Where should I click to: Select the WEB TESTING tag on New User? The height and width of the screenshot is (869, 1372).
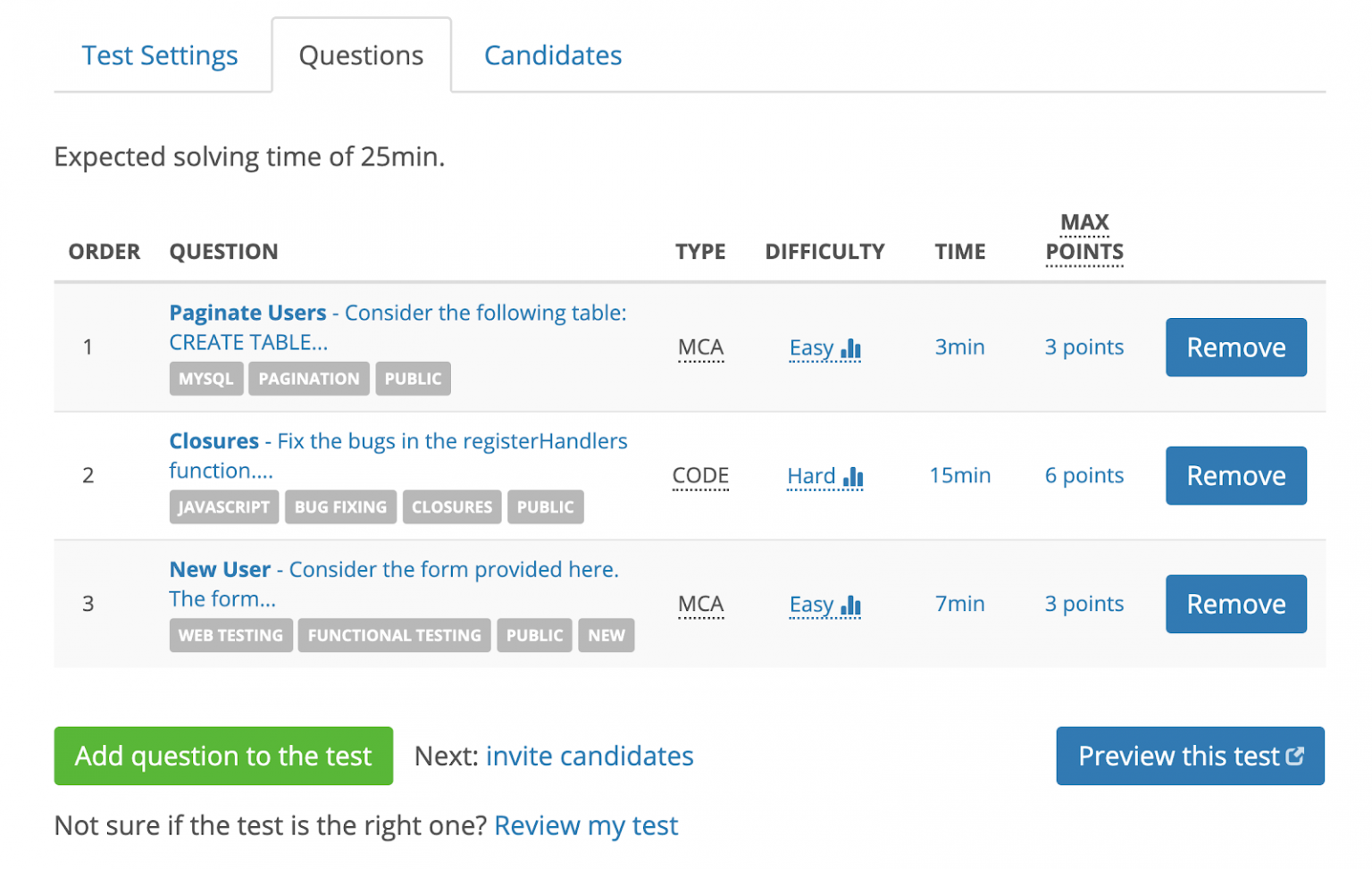230,635
